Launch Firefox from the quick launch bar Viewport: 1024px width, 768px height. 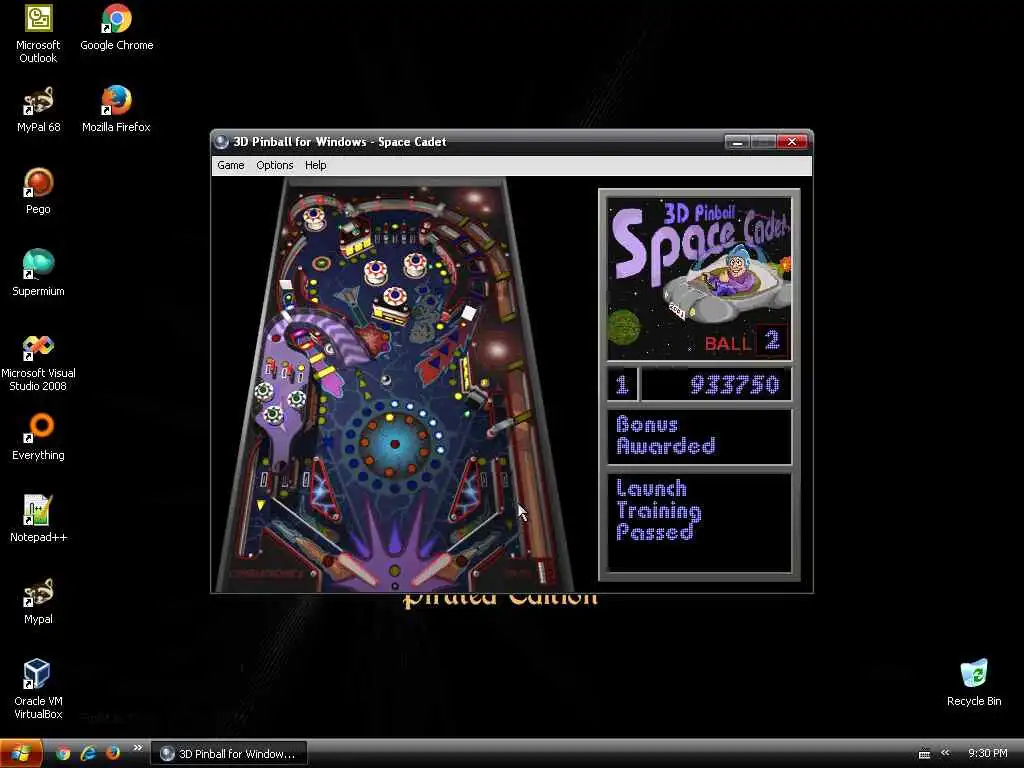pos(113,754)
